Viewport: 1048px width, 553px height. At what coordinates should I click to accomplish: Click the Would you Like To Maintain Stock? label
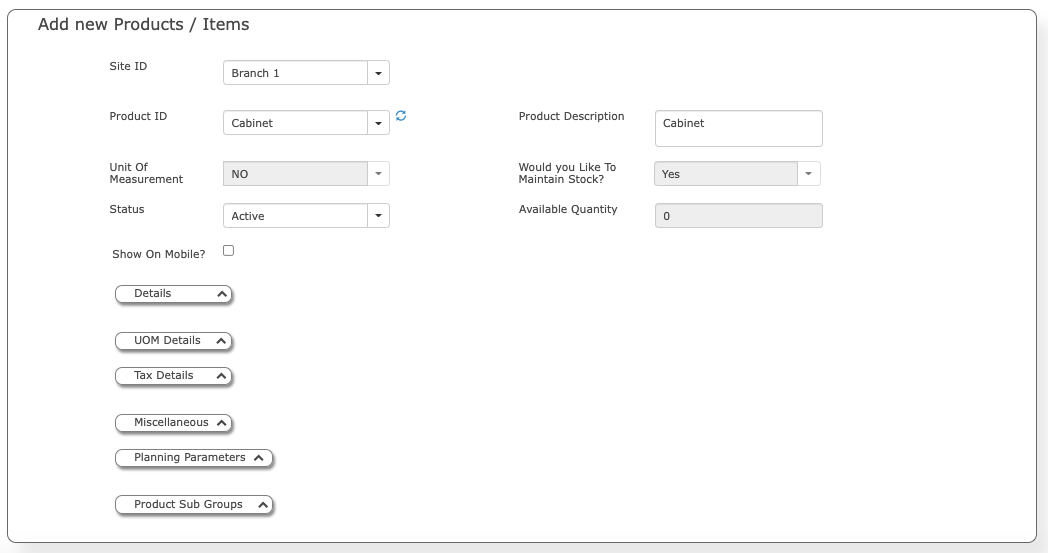coord(567,173)
